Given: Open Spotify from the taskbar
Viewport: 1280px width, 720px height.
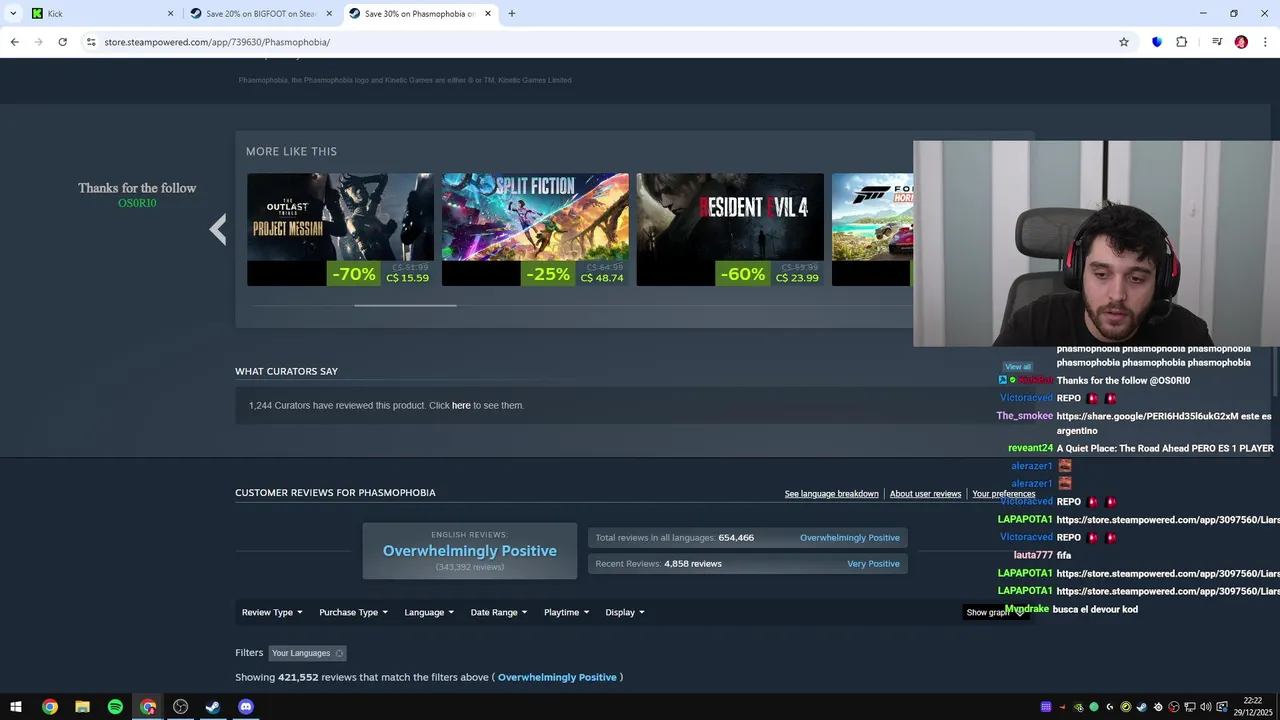Looking at the screenshot, I should pyautogui.click(x=115, y=707).
